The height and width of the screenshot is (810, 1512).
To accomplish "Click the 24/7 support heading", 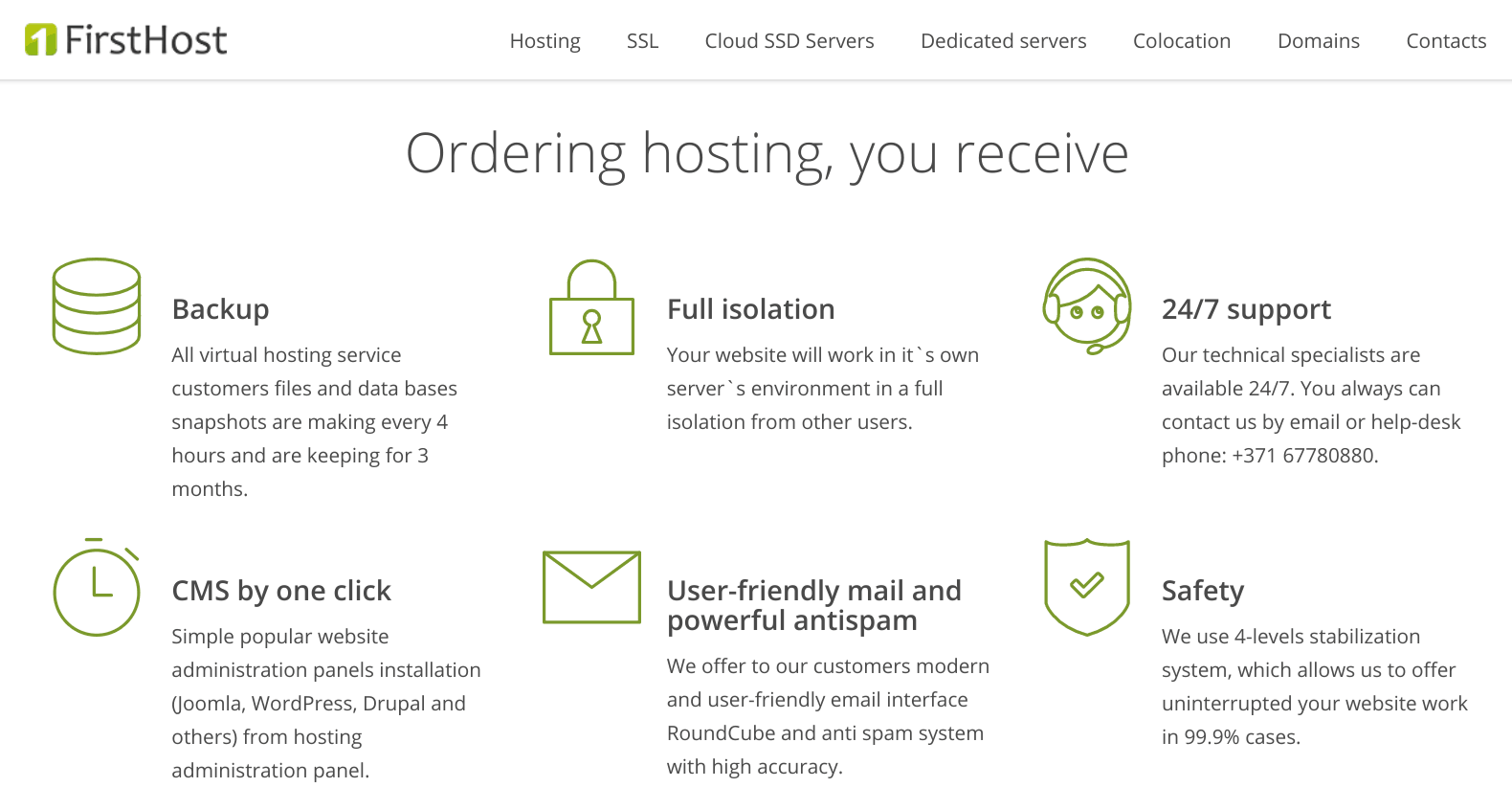I will [x=1246, y=309].
